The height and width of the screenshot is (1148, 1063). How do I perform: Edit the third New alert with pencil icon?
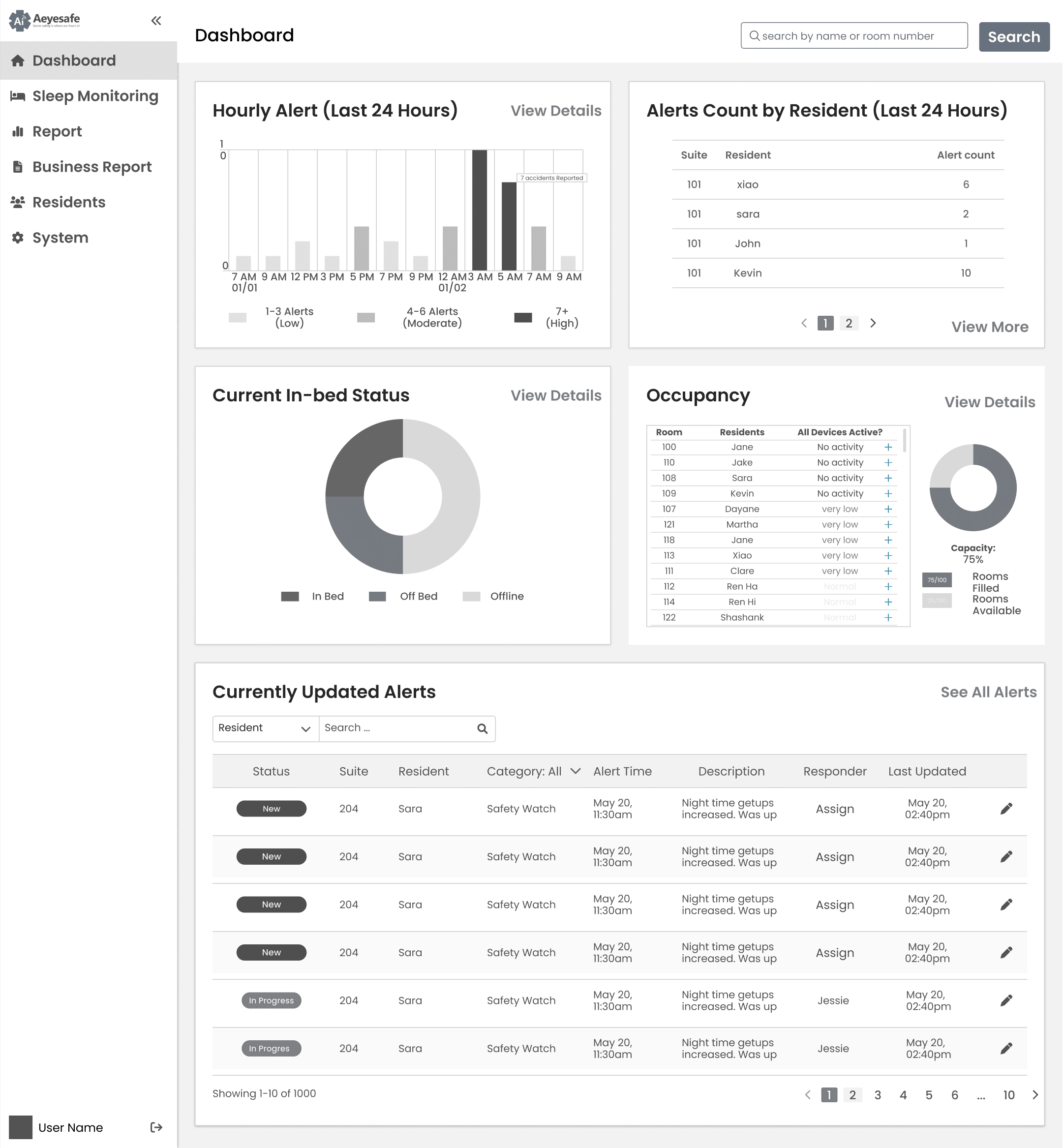click(x=1006, y=904)
